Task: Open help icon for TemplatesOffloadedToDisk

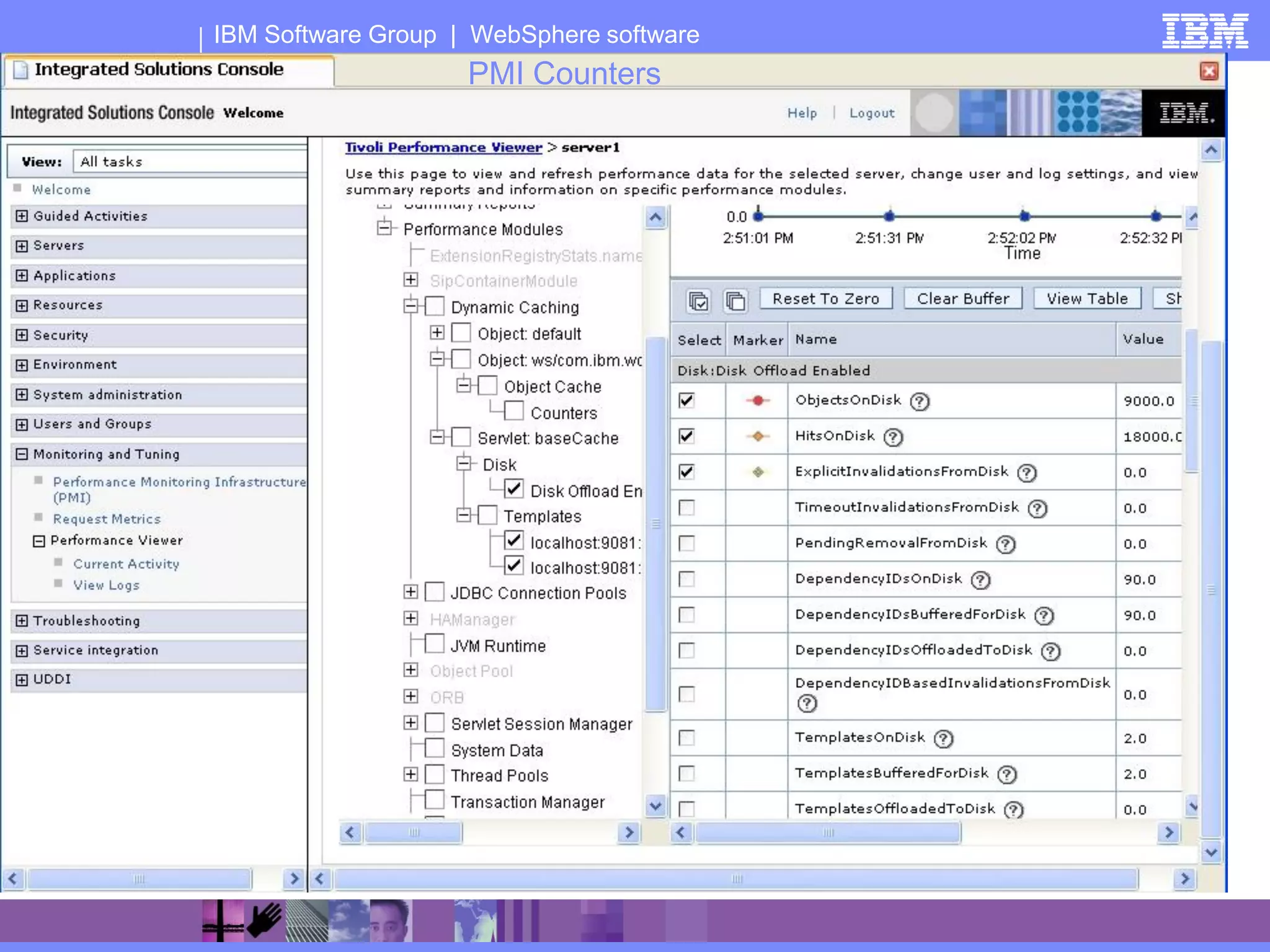Action: (1014, 809)
